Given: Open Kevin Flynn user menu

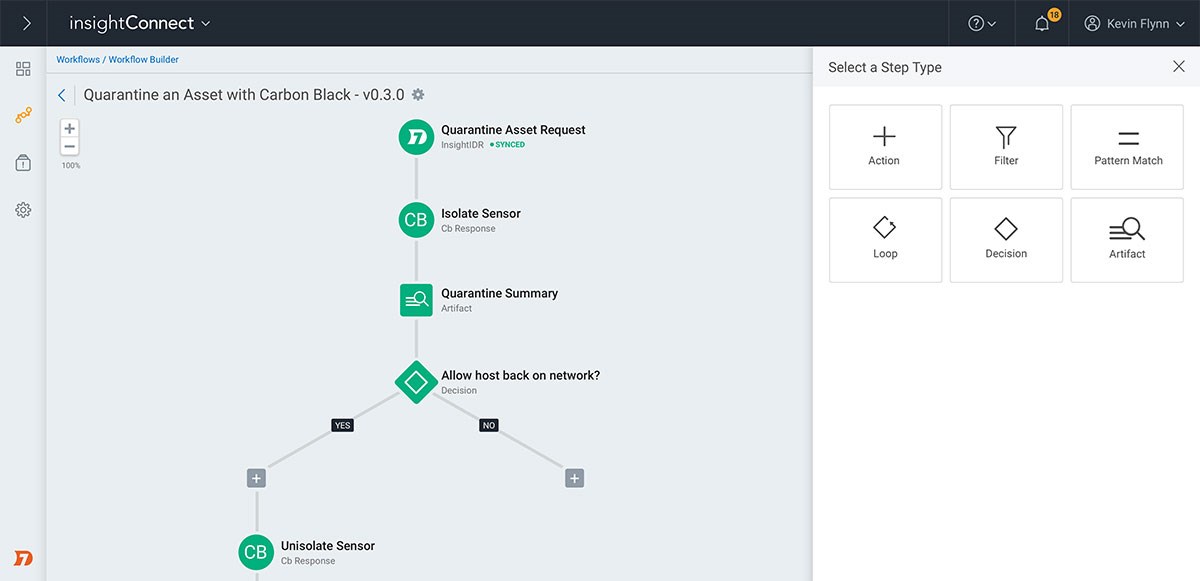Looking at the screenshot, I should tap(1134, 24).
